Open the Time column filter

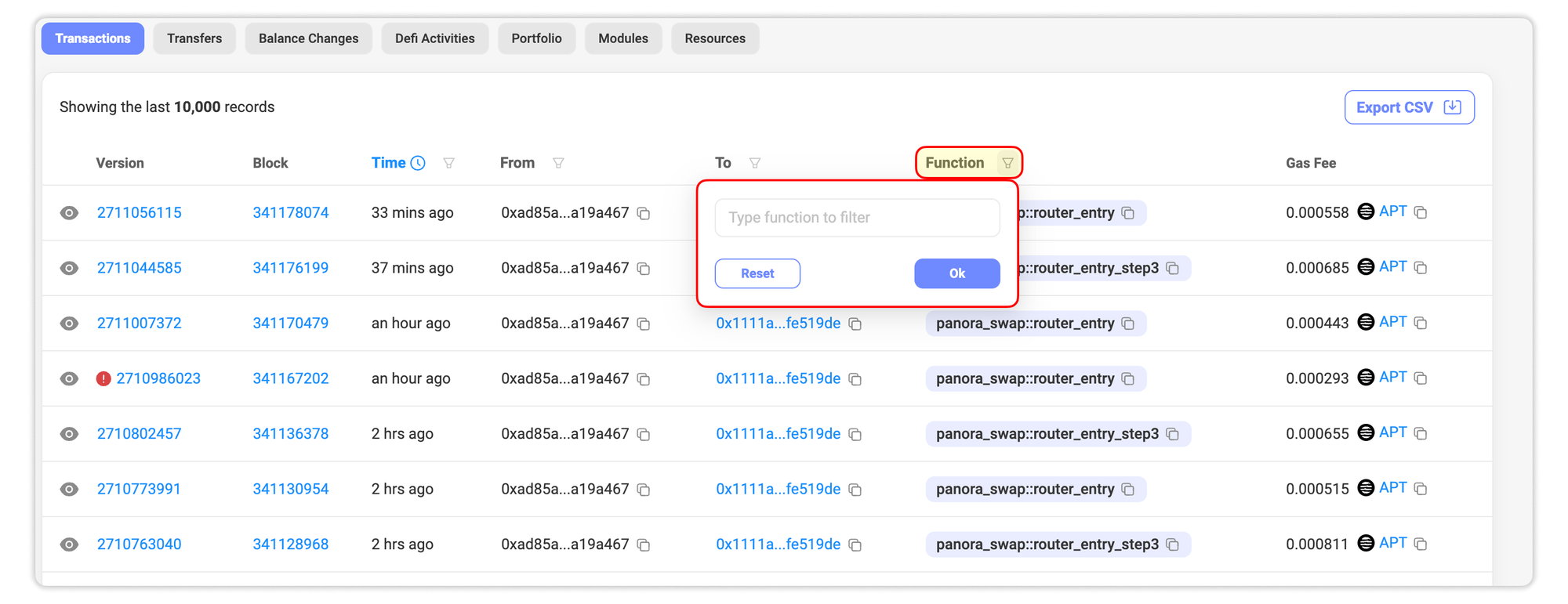tap(449, 163)
